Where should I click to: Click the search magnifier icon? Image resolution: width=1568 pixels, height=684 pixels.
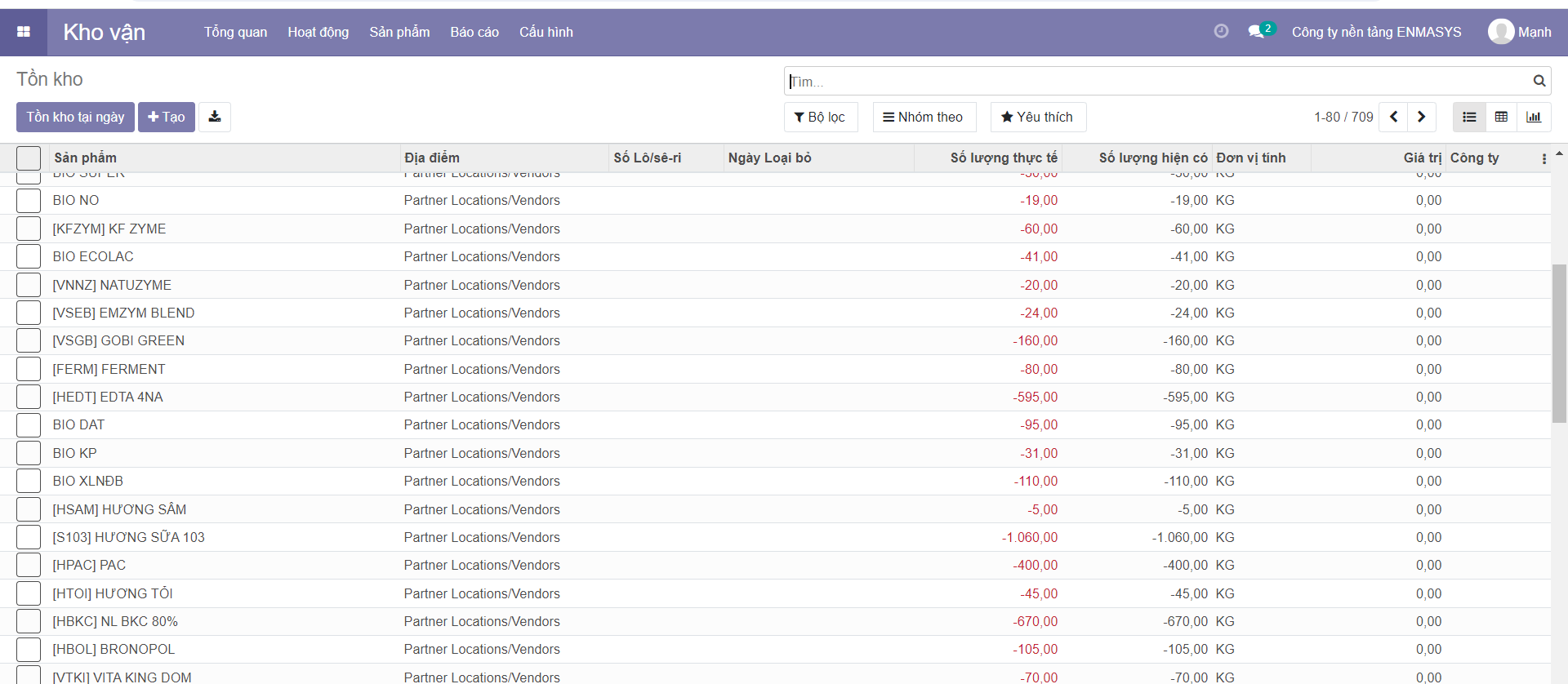[1539, 81]
